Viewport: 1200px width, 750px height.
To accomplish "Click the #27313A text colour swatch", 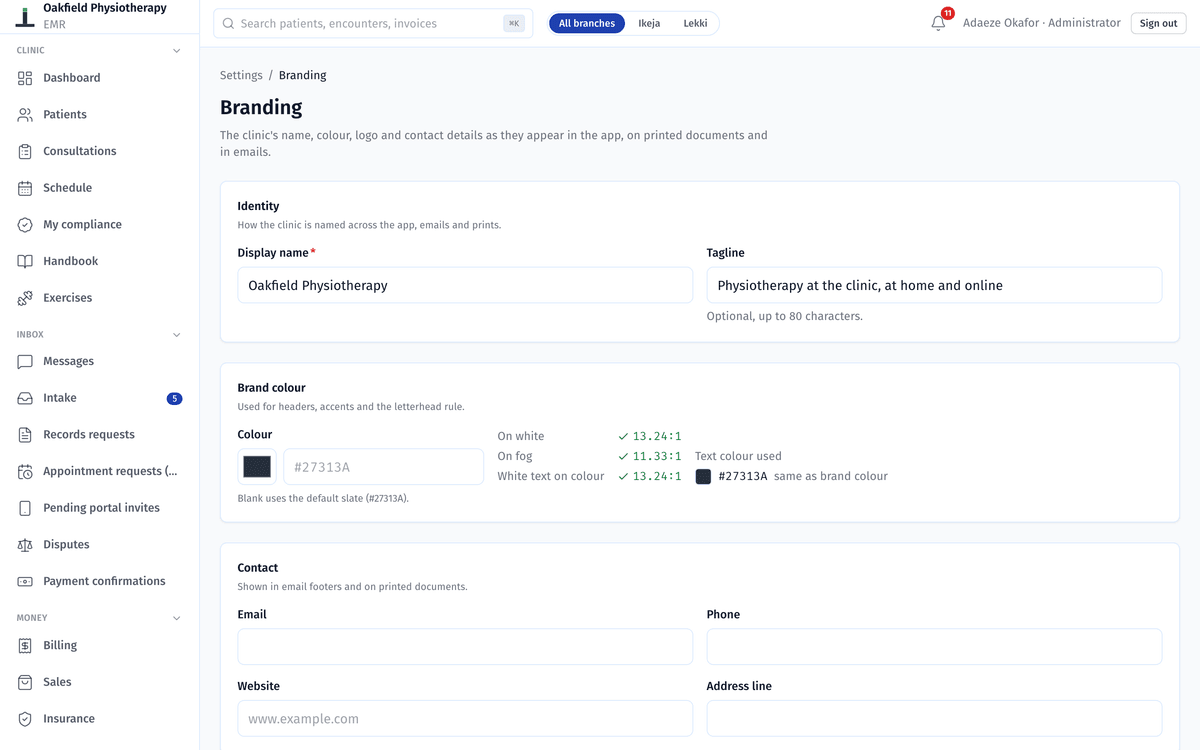I will tap(703, 477).
